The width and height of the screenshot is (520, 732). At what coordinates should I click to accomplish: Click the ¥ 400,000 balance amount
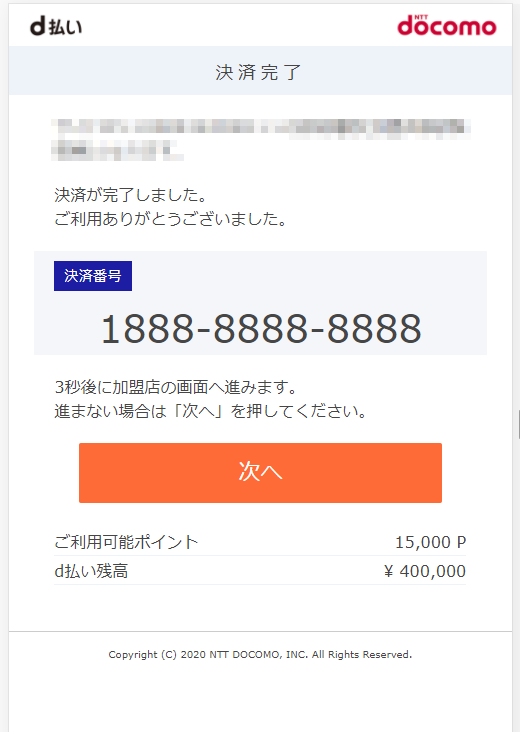click(x=425, y=571)
